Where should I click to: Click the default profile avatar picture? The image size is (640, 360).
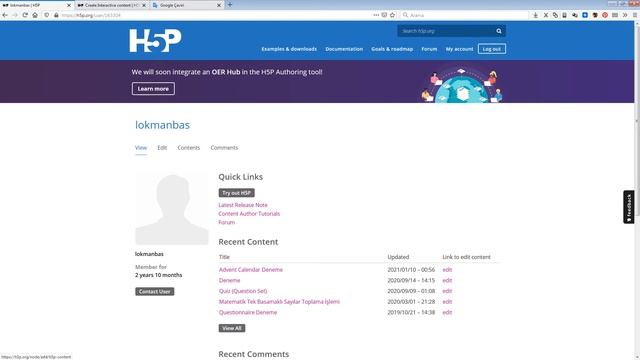pyautogui.click(x=172, y=208)
